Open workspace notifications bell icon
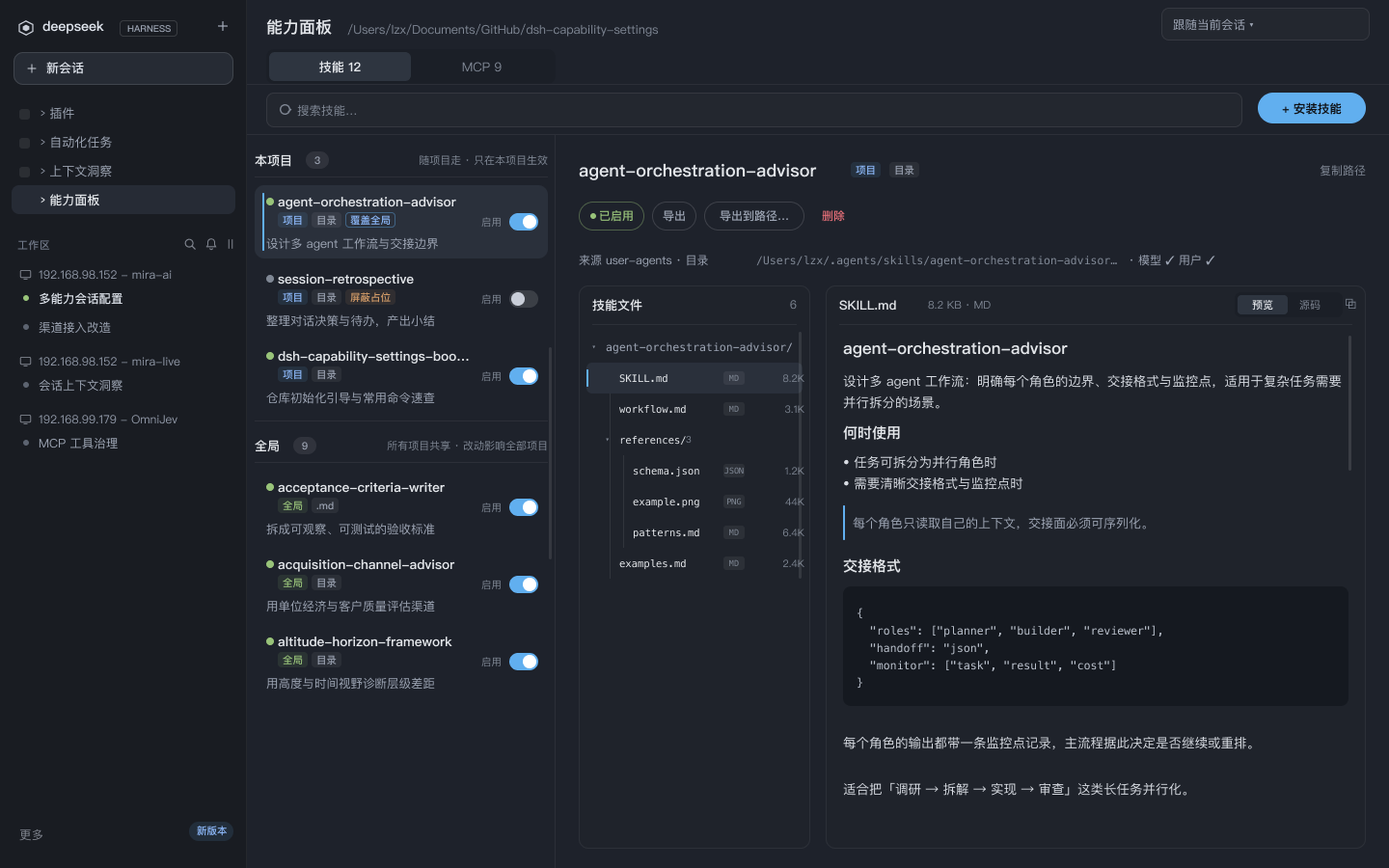Image resolution: width=1389 pixels, height=868 pixels. pos(211,244)
